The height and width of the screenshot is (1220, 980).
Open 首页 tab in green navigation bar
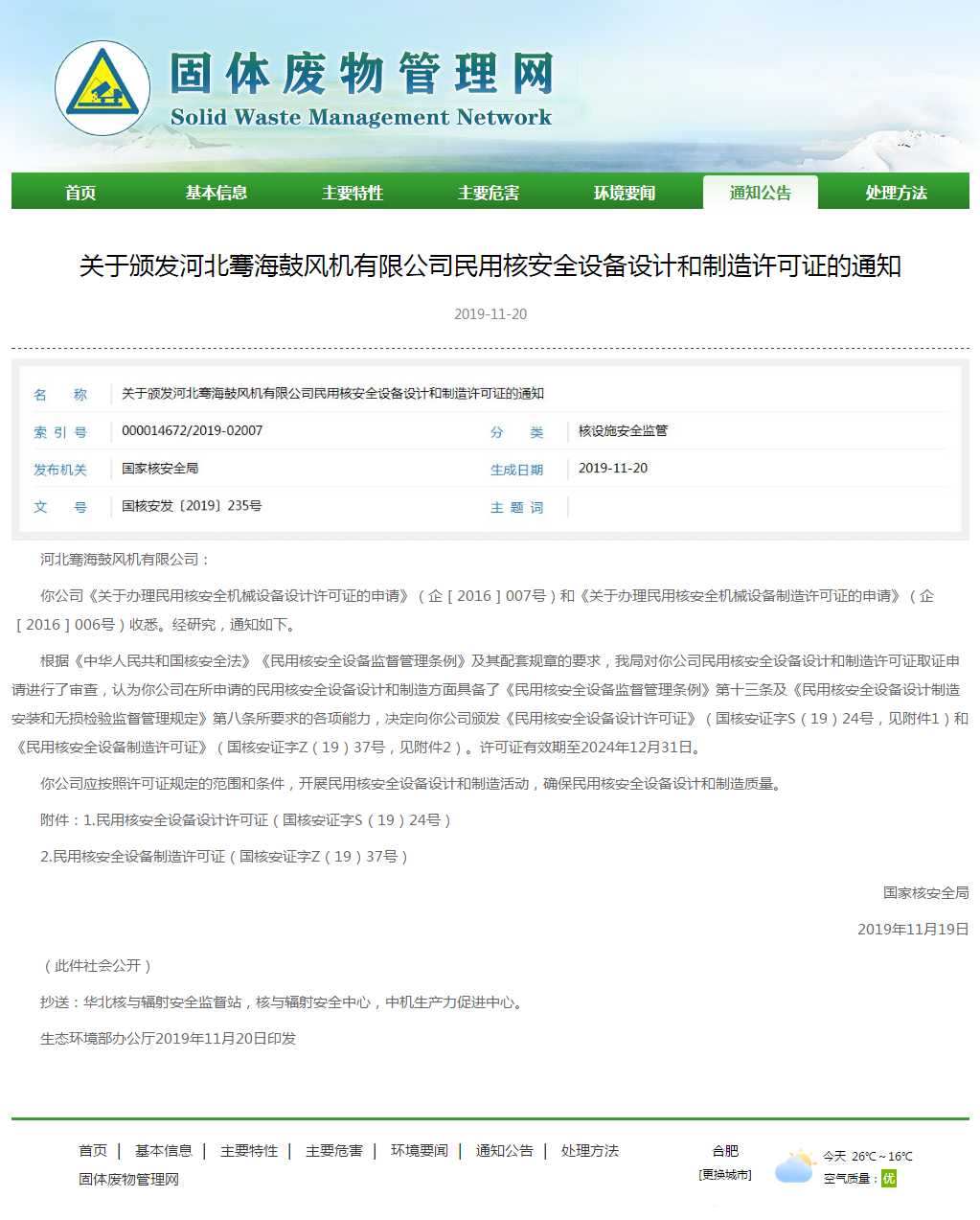click(x=80, y=193)
